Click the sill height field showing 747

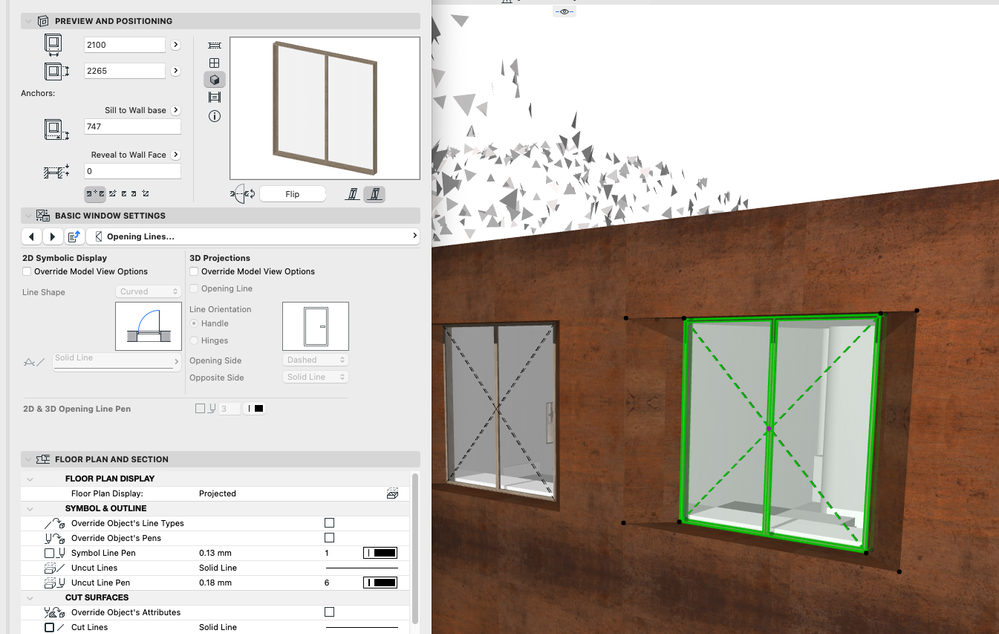click(133, 127)
